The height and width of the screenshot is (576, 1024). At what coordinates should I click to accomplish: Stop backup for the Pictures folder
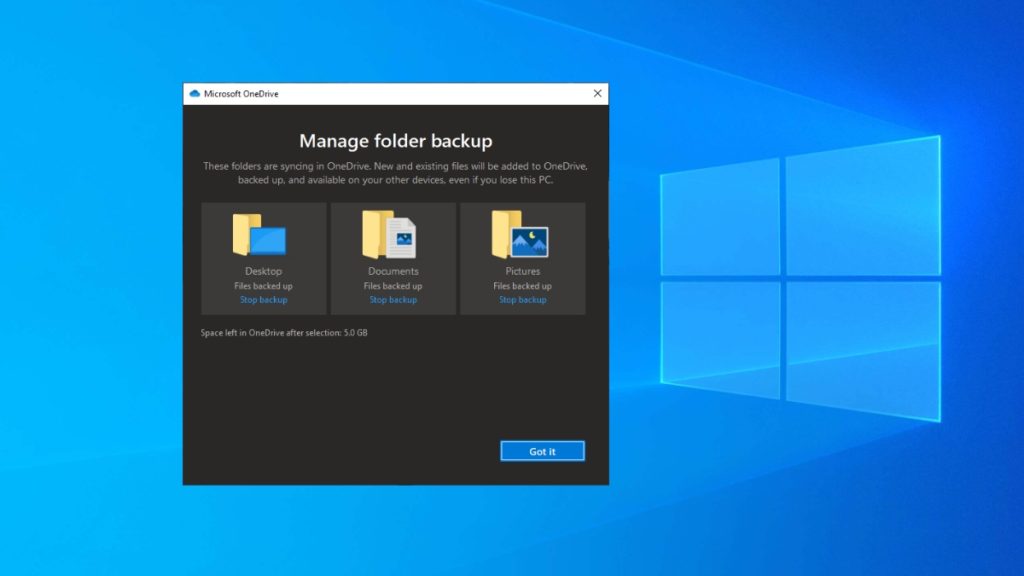click(522, 299)
